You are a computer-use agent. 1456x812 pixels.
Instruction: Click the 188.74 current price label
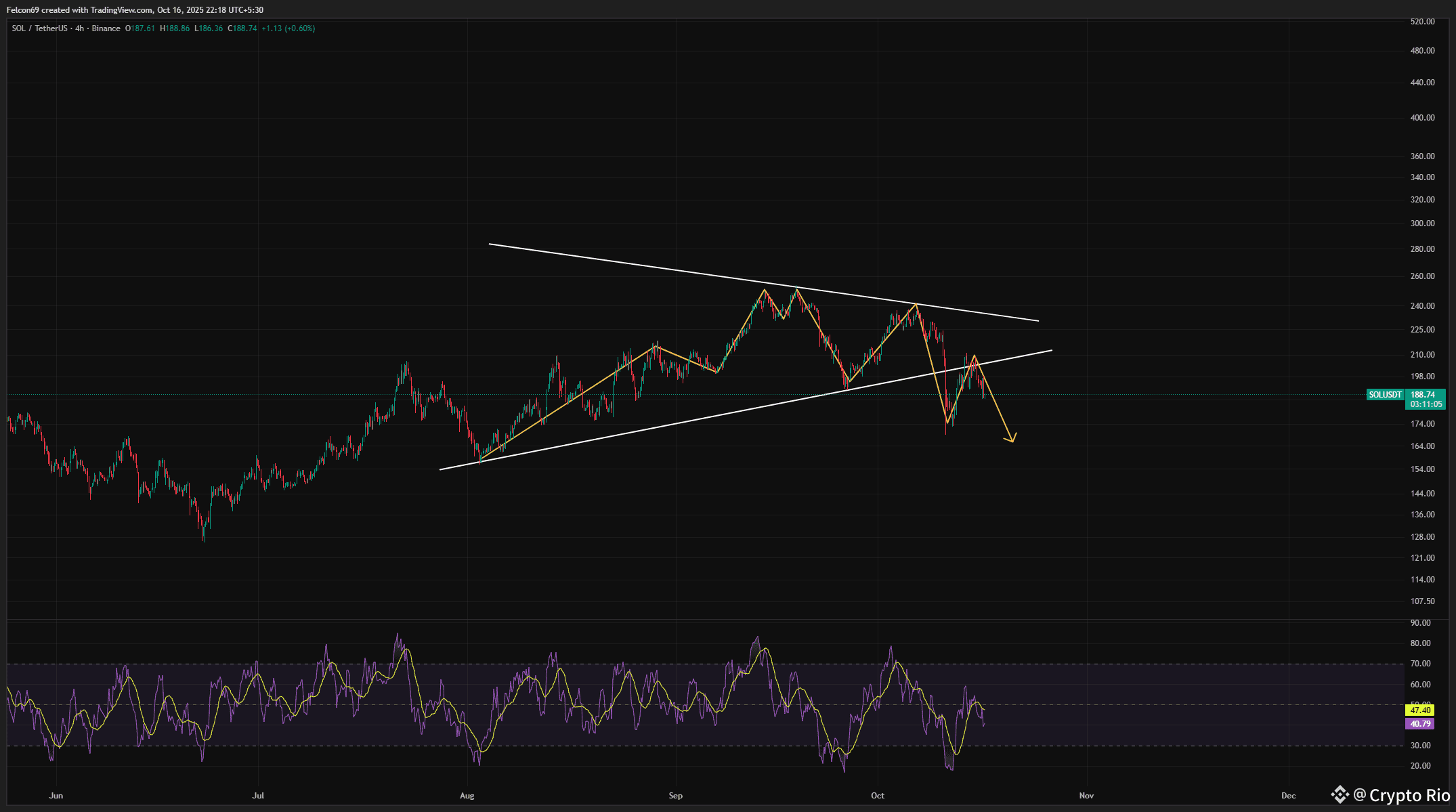click(x=1423, y=395)
